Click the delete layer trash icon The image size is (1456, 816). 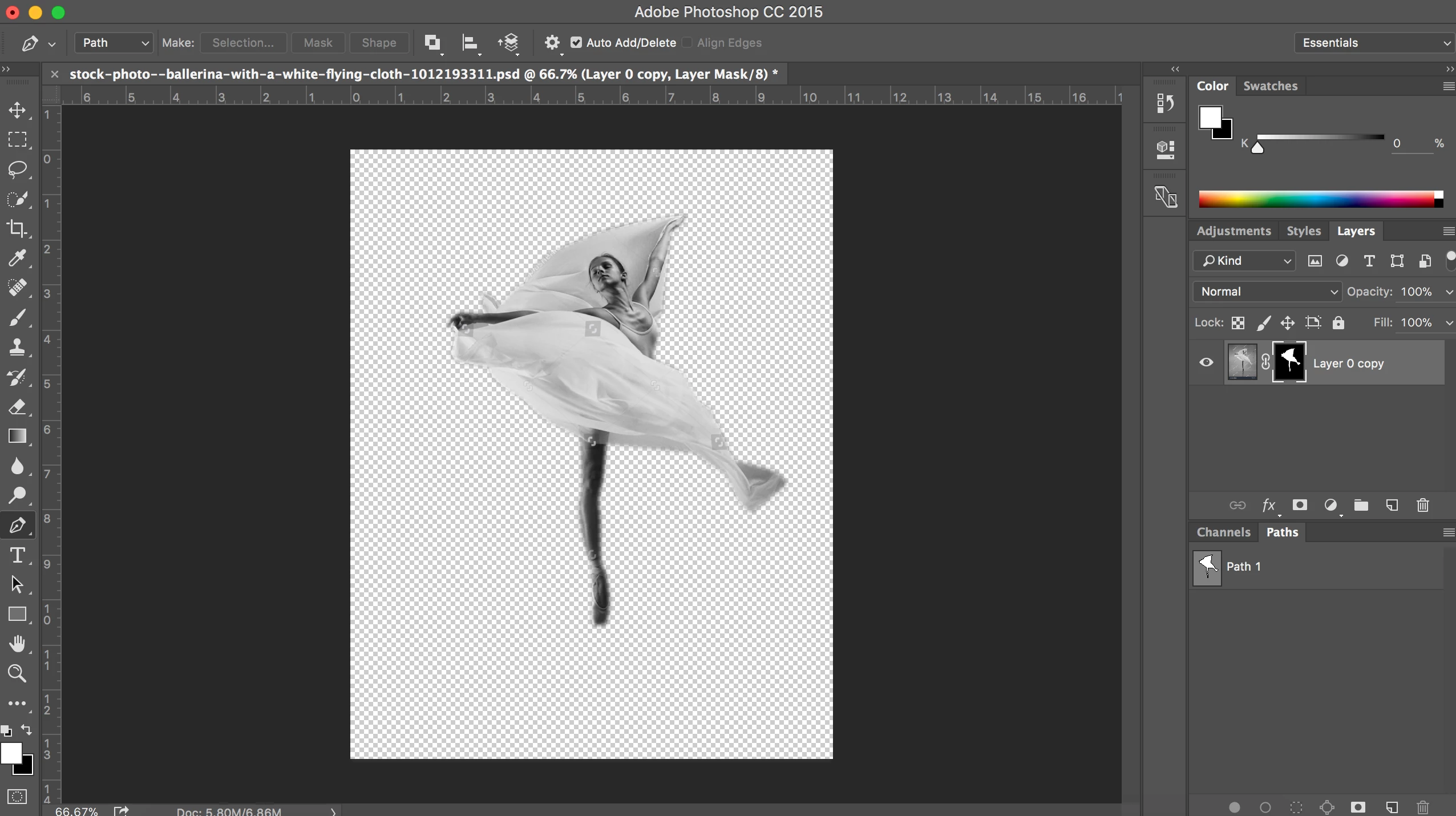coord(1422,505)
